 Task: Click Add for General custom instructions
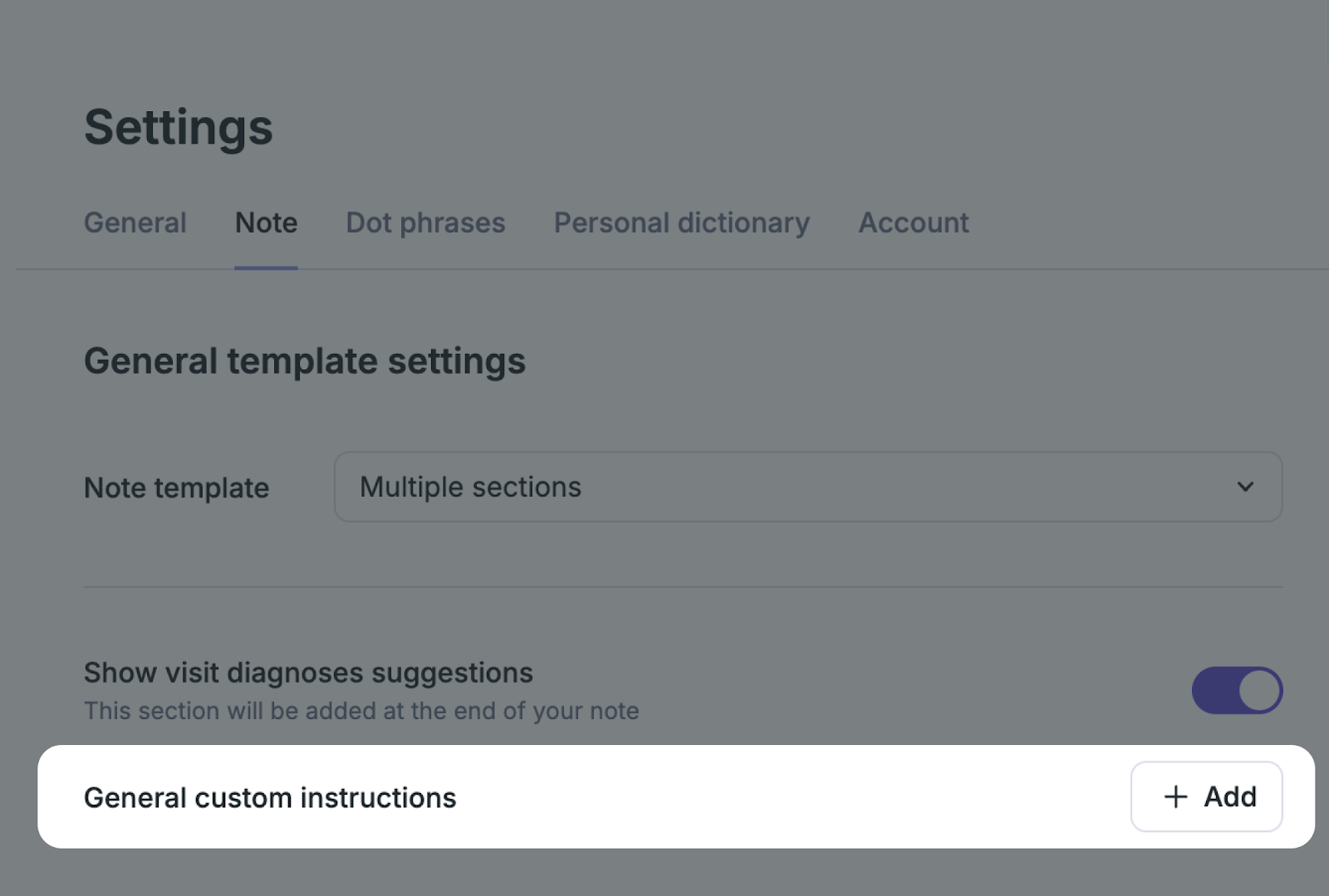(1206, 796)
